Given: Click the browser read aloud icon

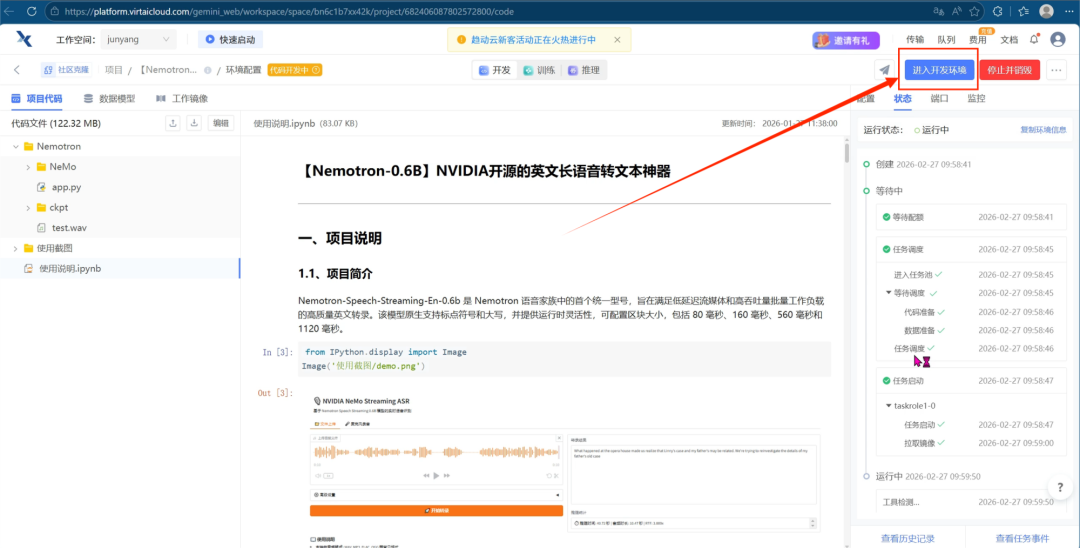Looking at the screenshot, I should 957,11.
